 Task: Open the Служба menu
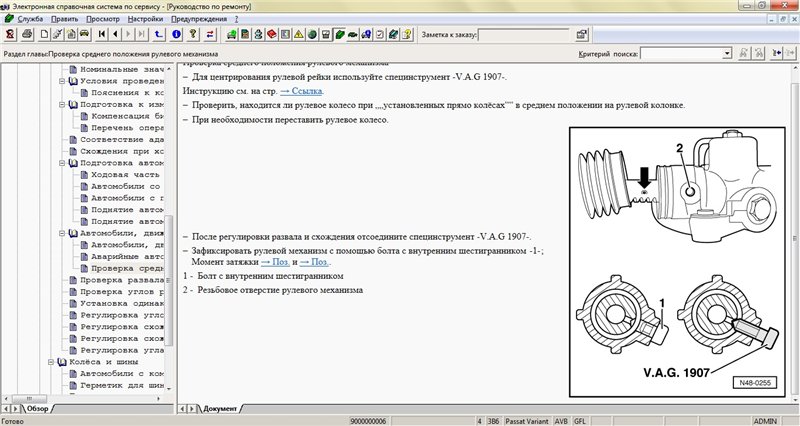pos(30,19)
